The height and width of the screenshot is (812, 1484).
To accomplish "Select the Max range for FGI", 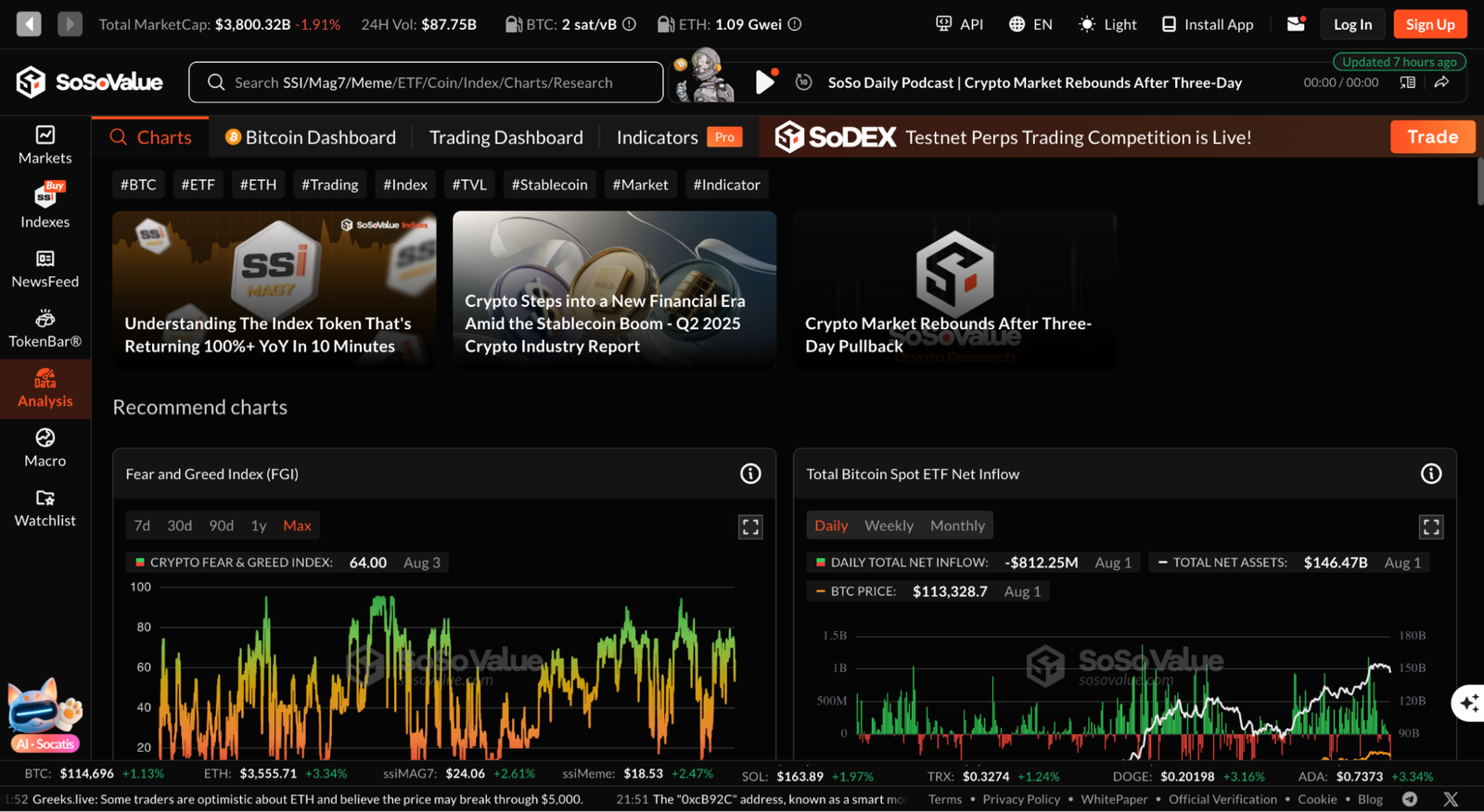I will tap(297, 526).
